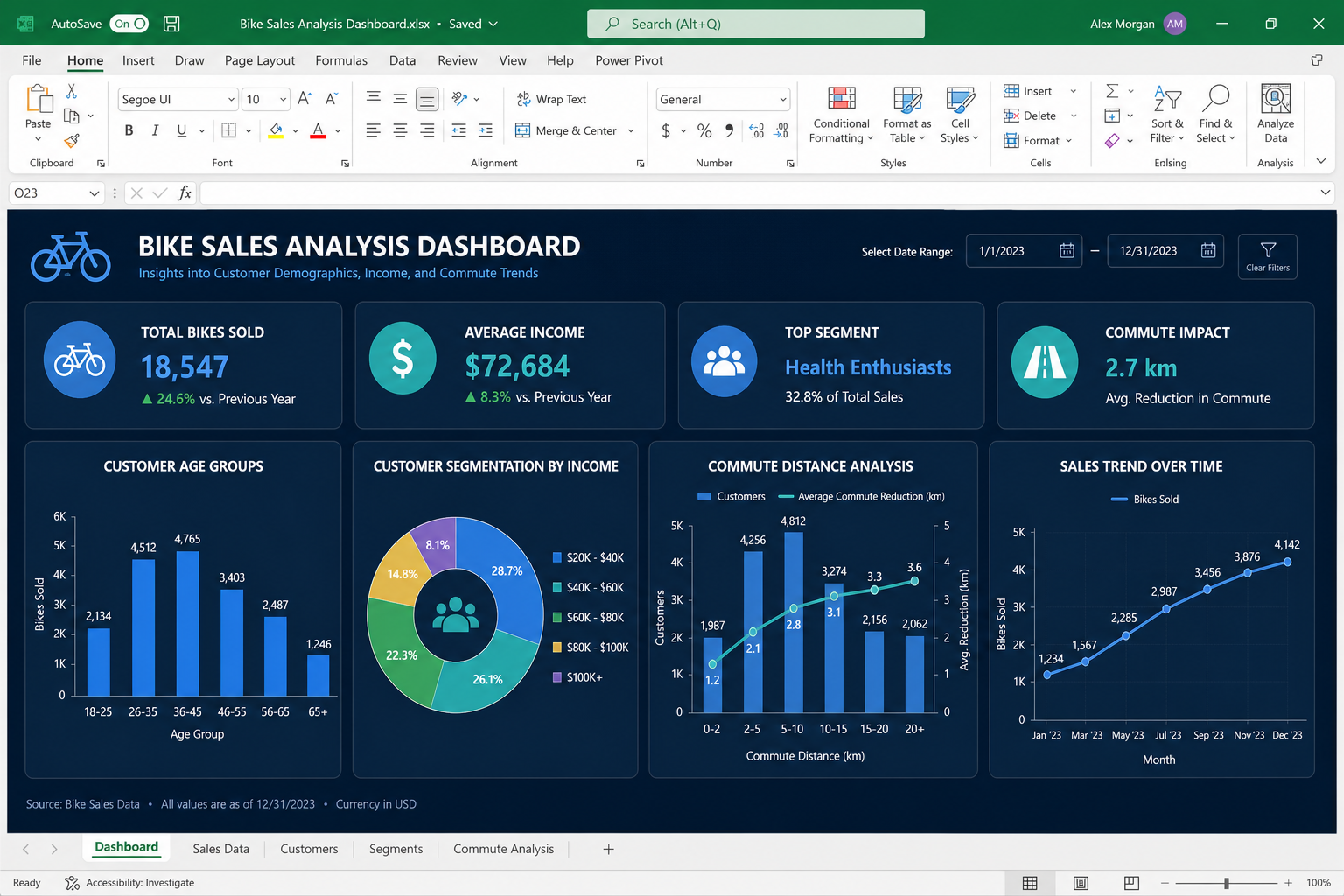1344x896 pixels.
Task: Click the Accounting dollar format icon
Action: tap(666, 130)
